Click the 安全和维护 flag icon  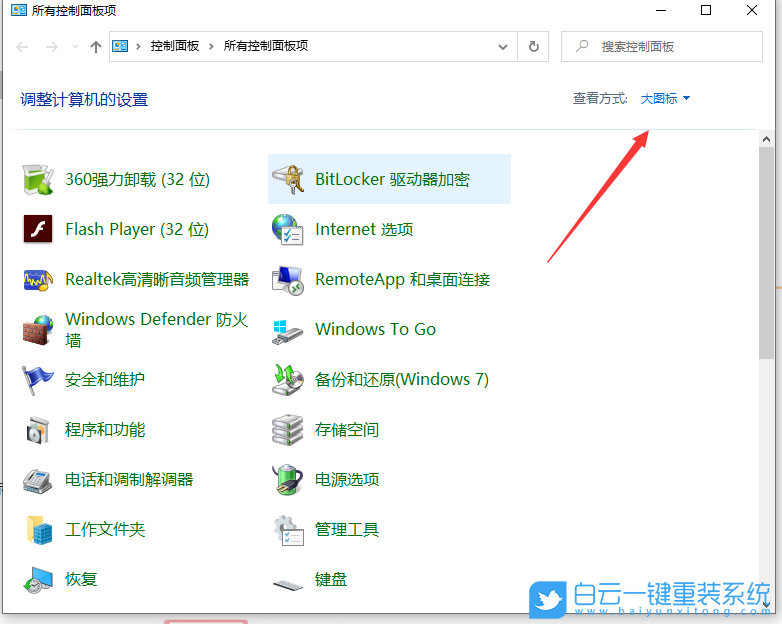(38, 380)
